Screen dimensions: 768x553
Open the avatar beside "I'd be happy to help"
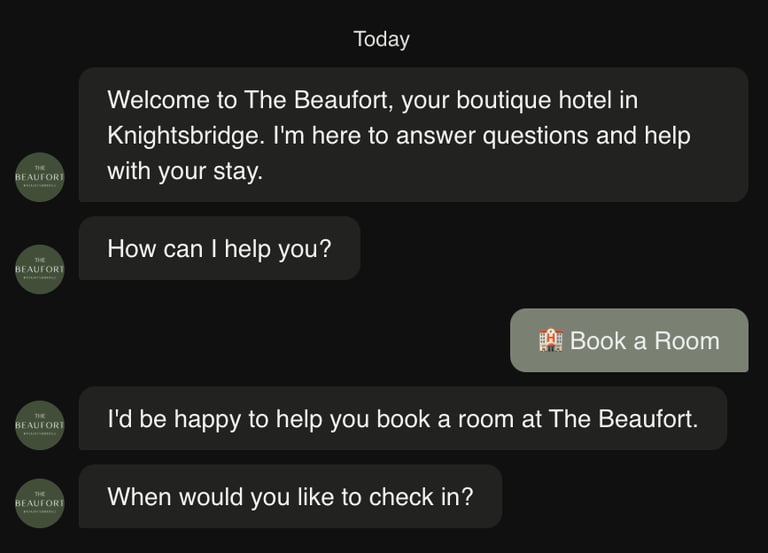click(40, 425)
